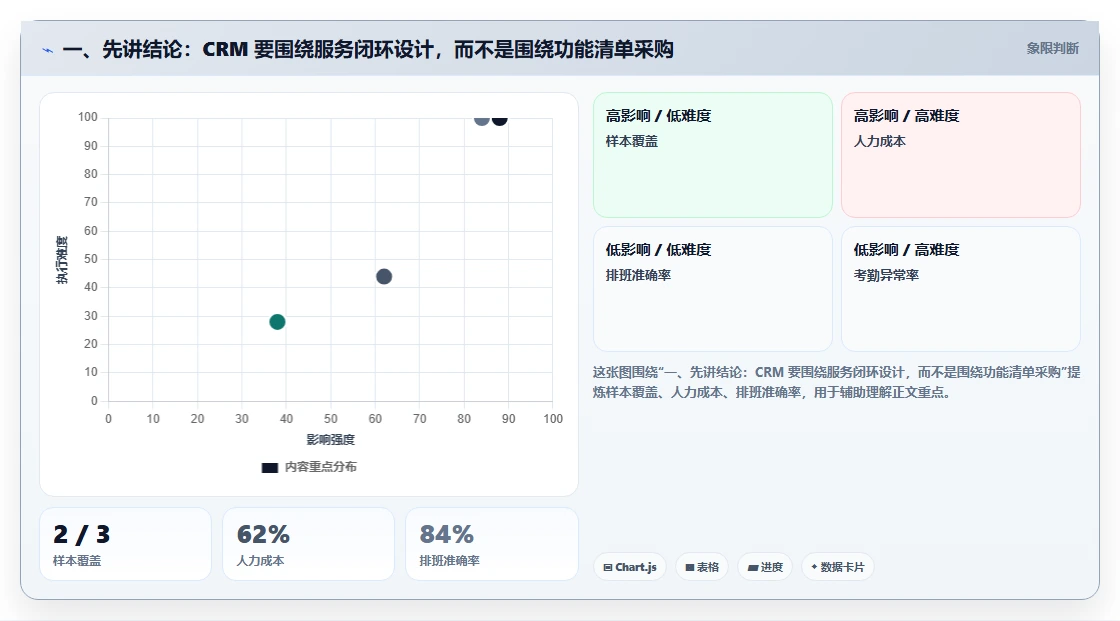Viewport: 1120px width, 621px height.
Task: Click the y-axis tick label 100
Action: click(88, 117)
